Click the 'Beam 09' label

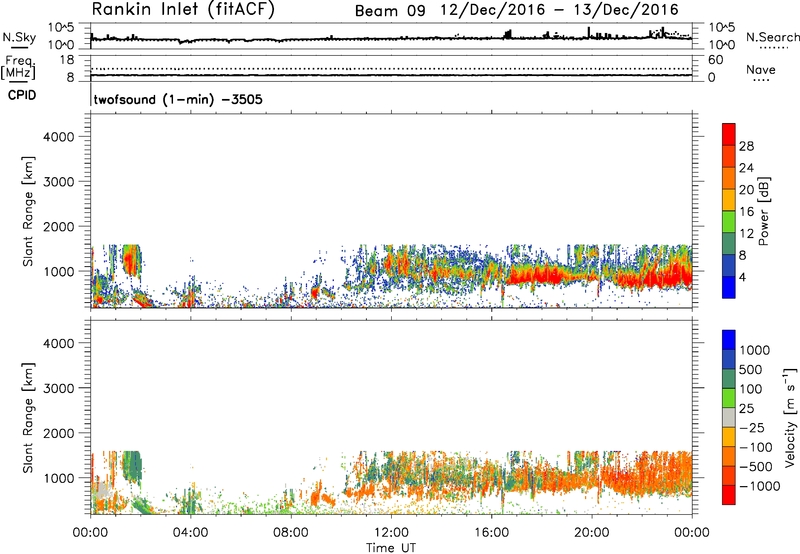(390, 11)
